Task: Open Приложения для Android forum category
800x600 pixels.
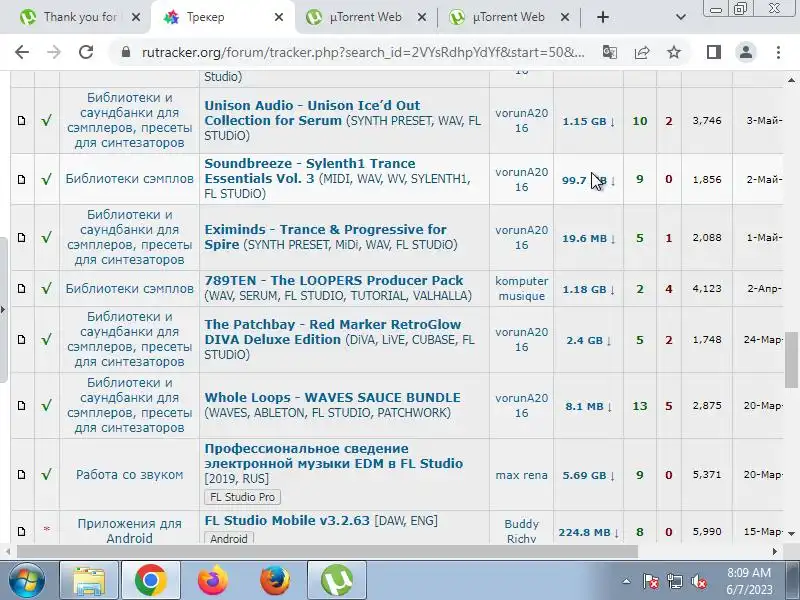Action: pyautogui.click(x=129, y=531)
